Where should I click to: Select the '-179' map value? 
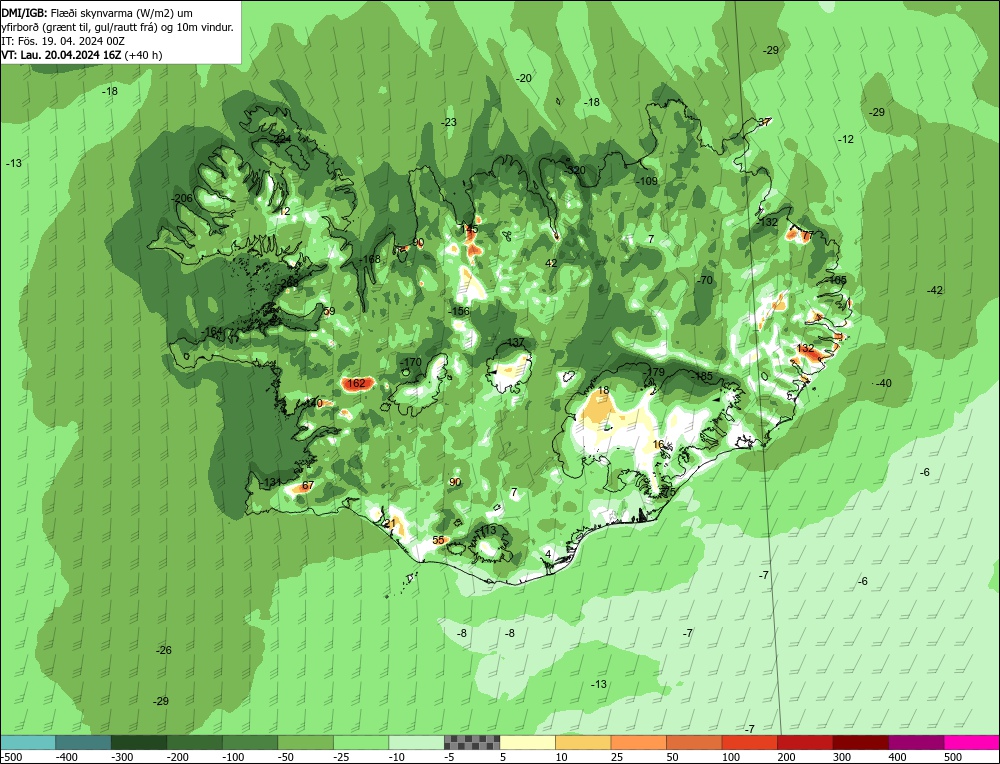(x=654, y=372)
